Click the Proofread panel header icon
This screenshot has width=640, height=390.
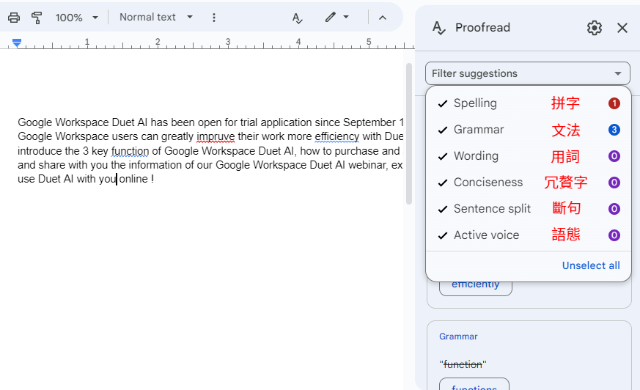[439, 28]
